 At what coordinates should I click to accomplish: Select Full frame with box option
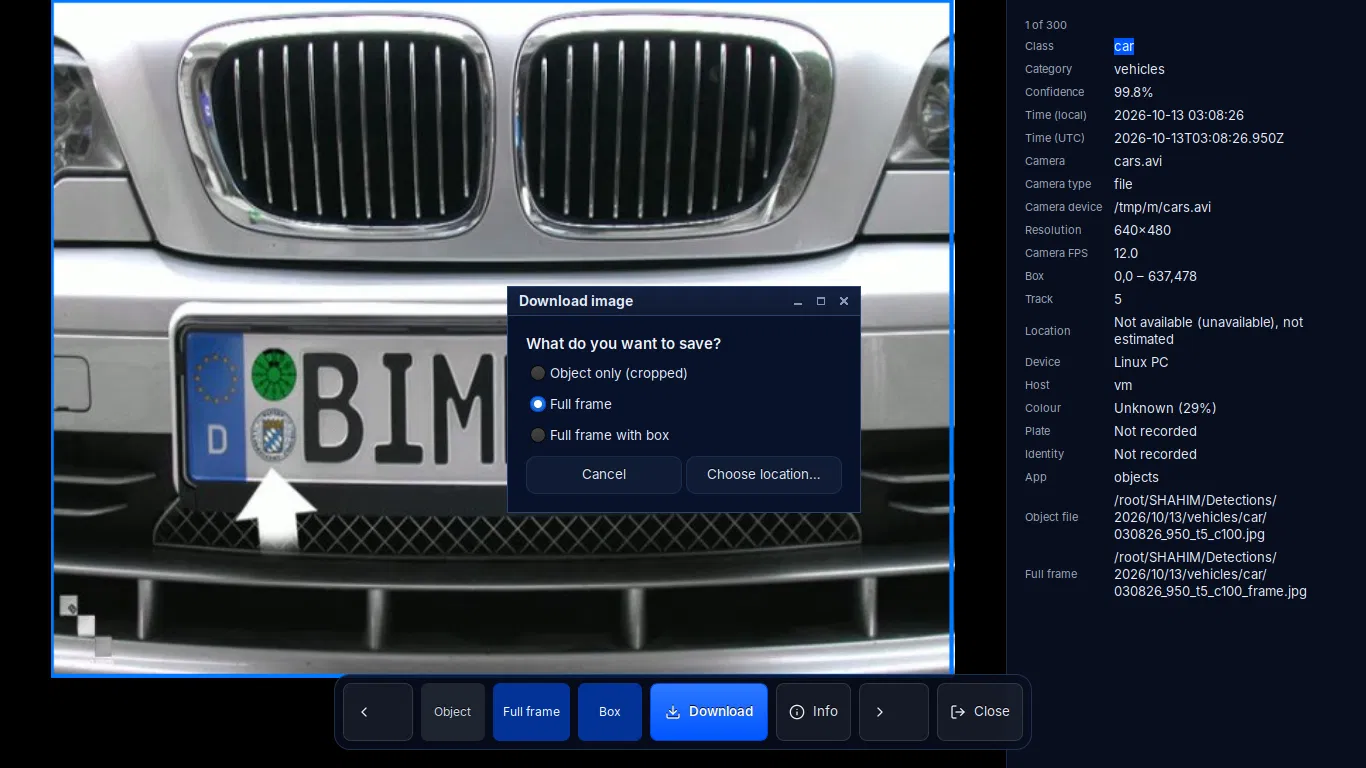pos(600,435)
